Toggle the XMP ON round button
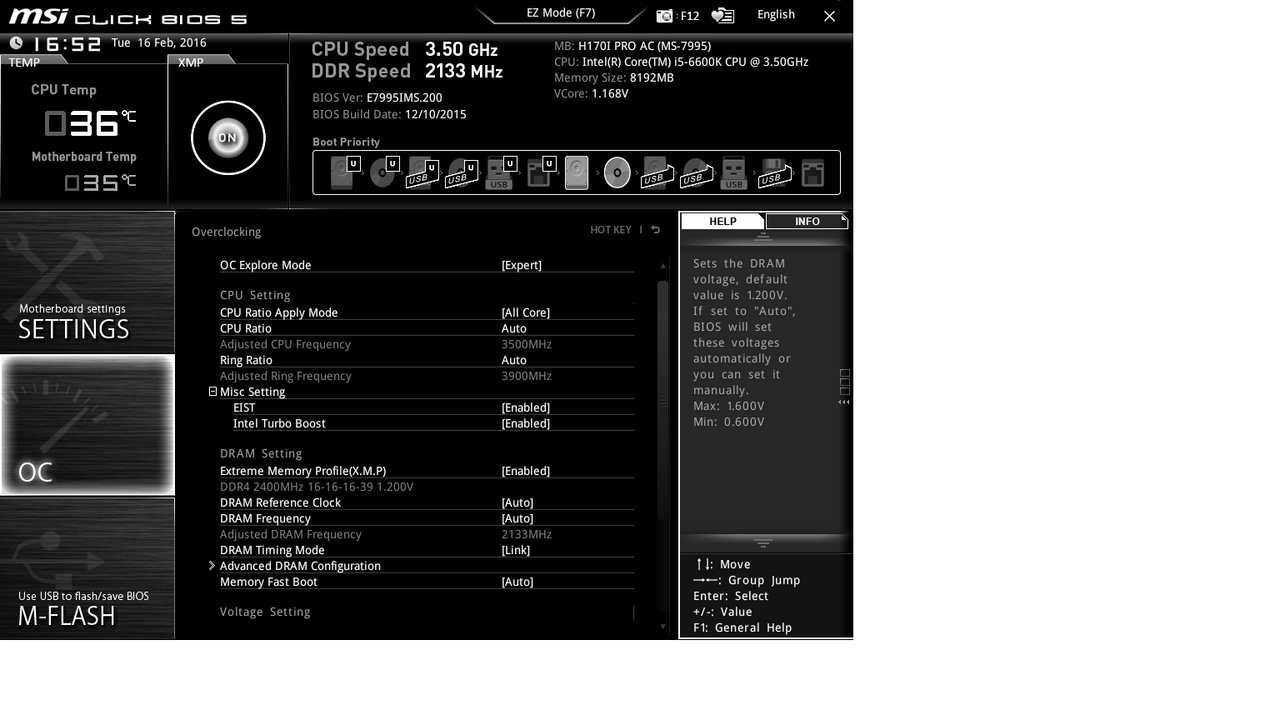 [x=228, y=138]
